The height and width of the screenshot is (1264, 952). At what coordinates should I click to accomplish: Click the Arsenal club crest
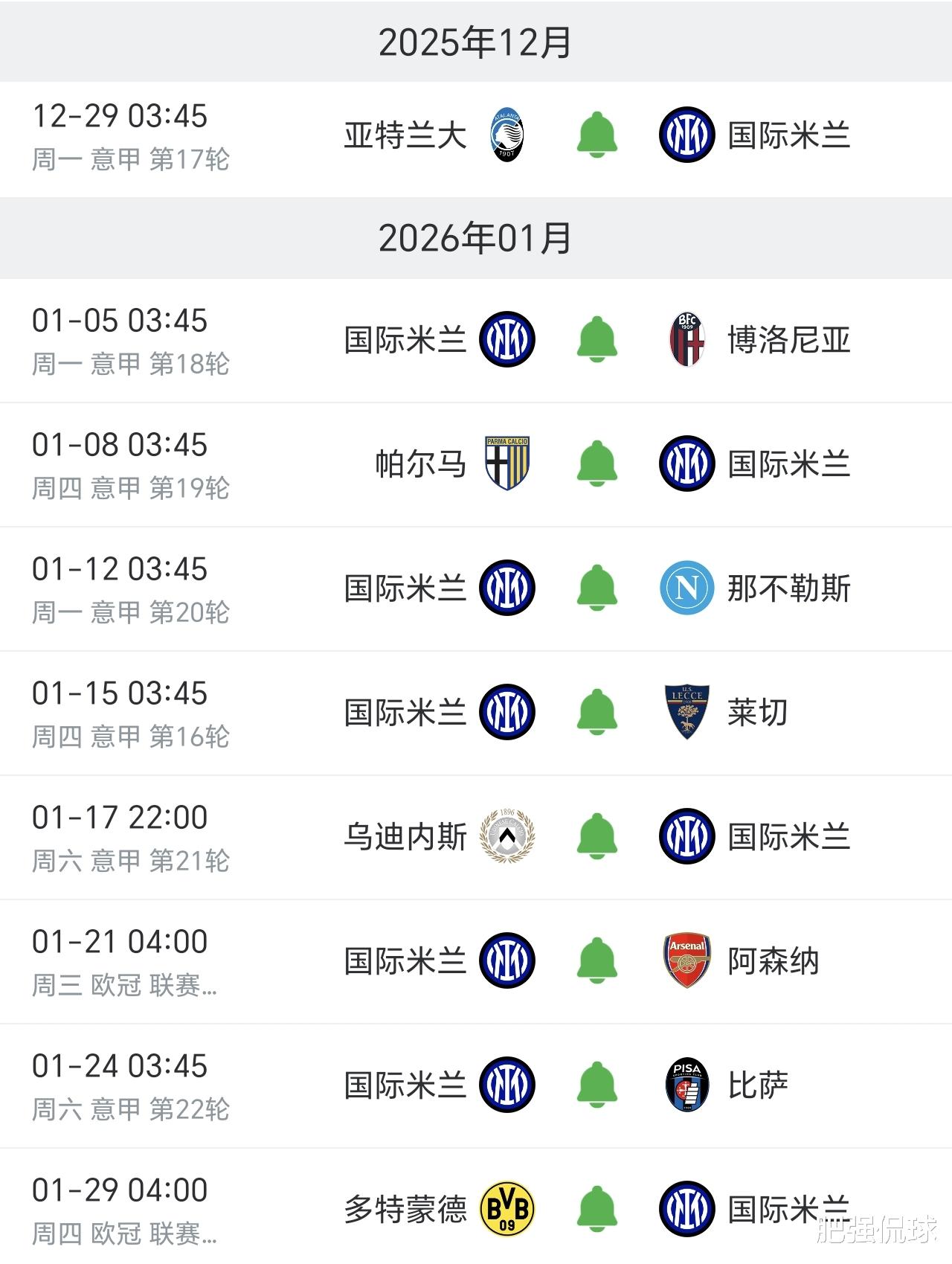click(x=686, y=960)
